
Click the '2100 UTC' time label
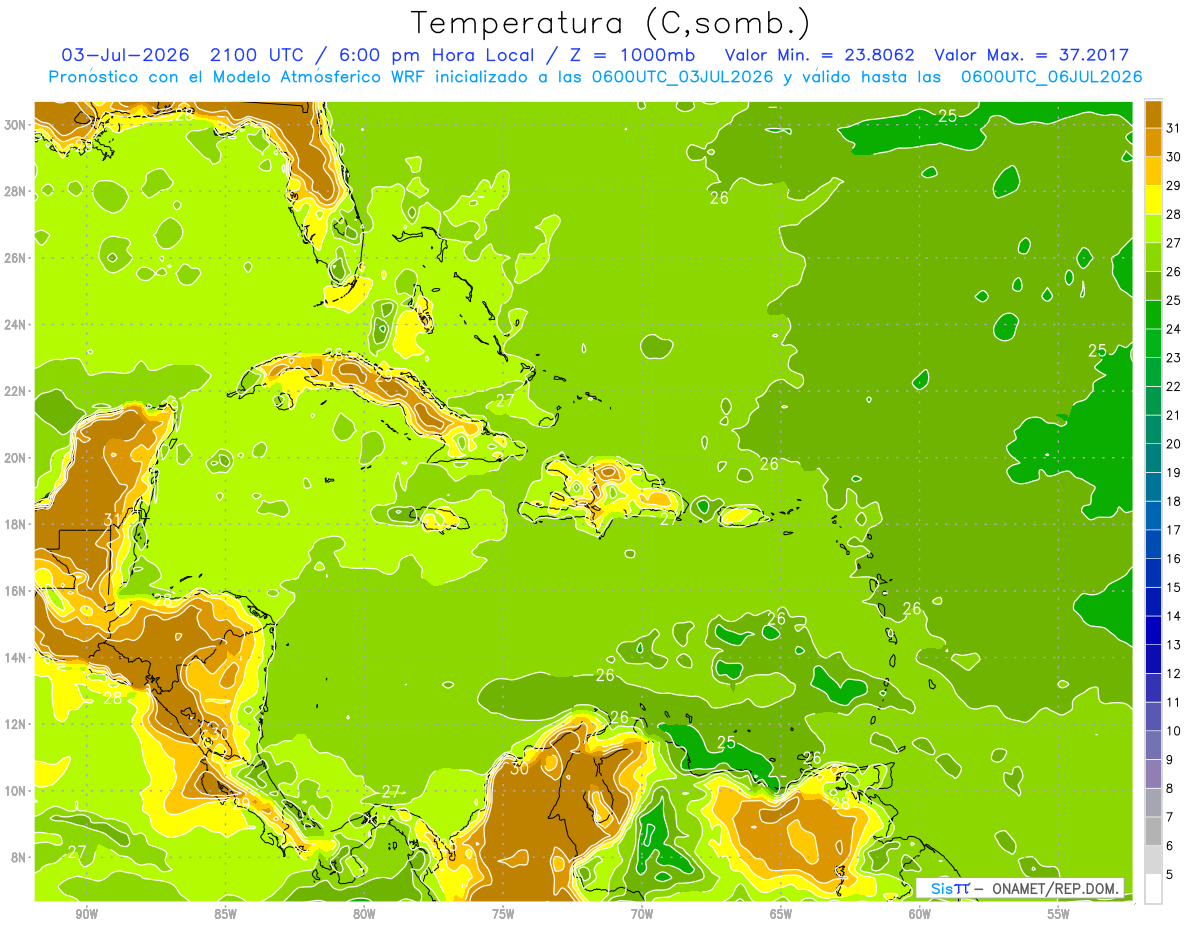pyautogui.click(x=259, y=55)
